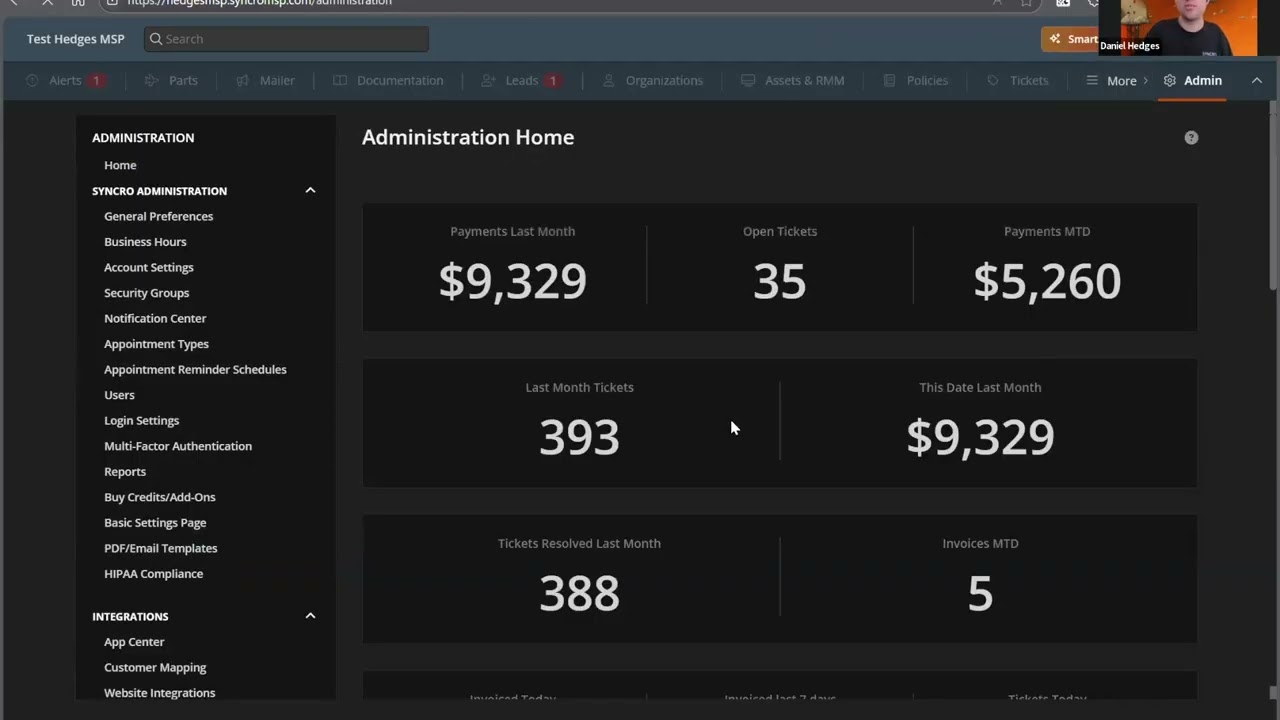Click the Last Month Tickets value 393
Viewport: 1280px width, 720px height.
coord(579,438)
